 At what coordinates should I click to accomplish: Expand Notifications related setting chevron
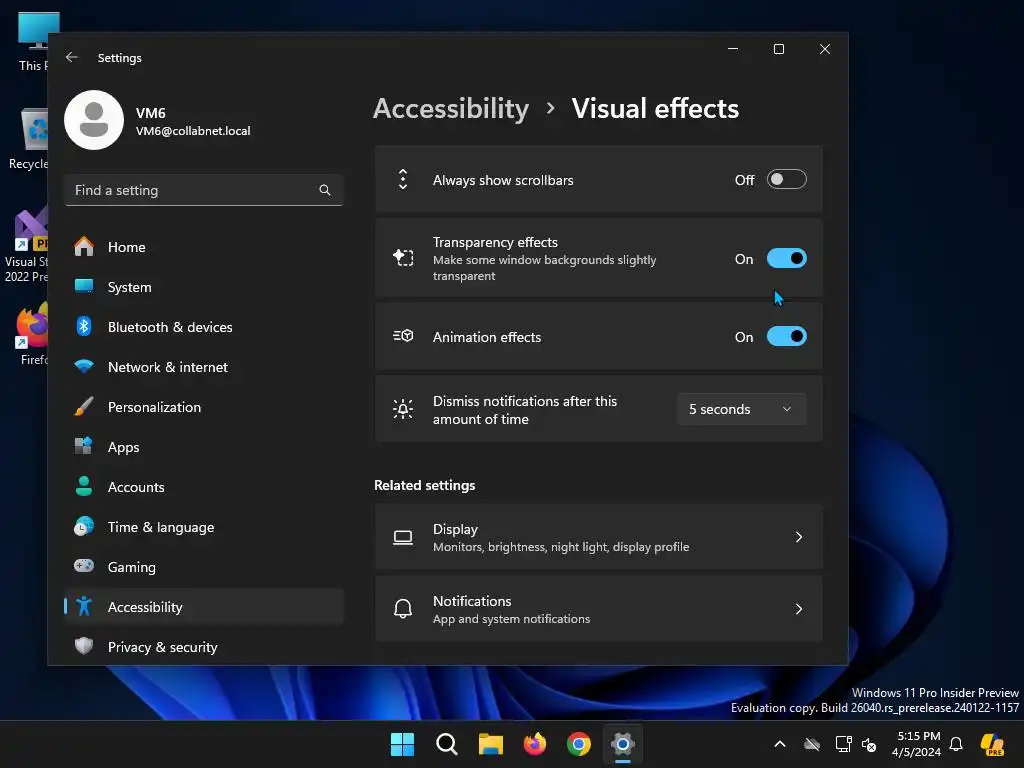click(798, 609)
